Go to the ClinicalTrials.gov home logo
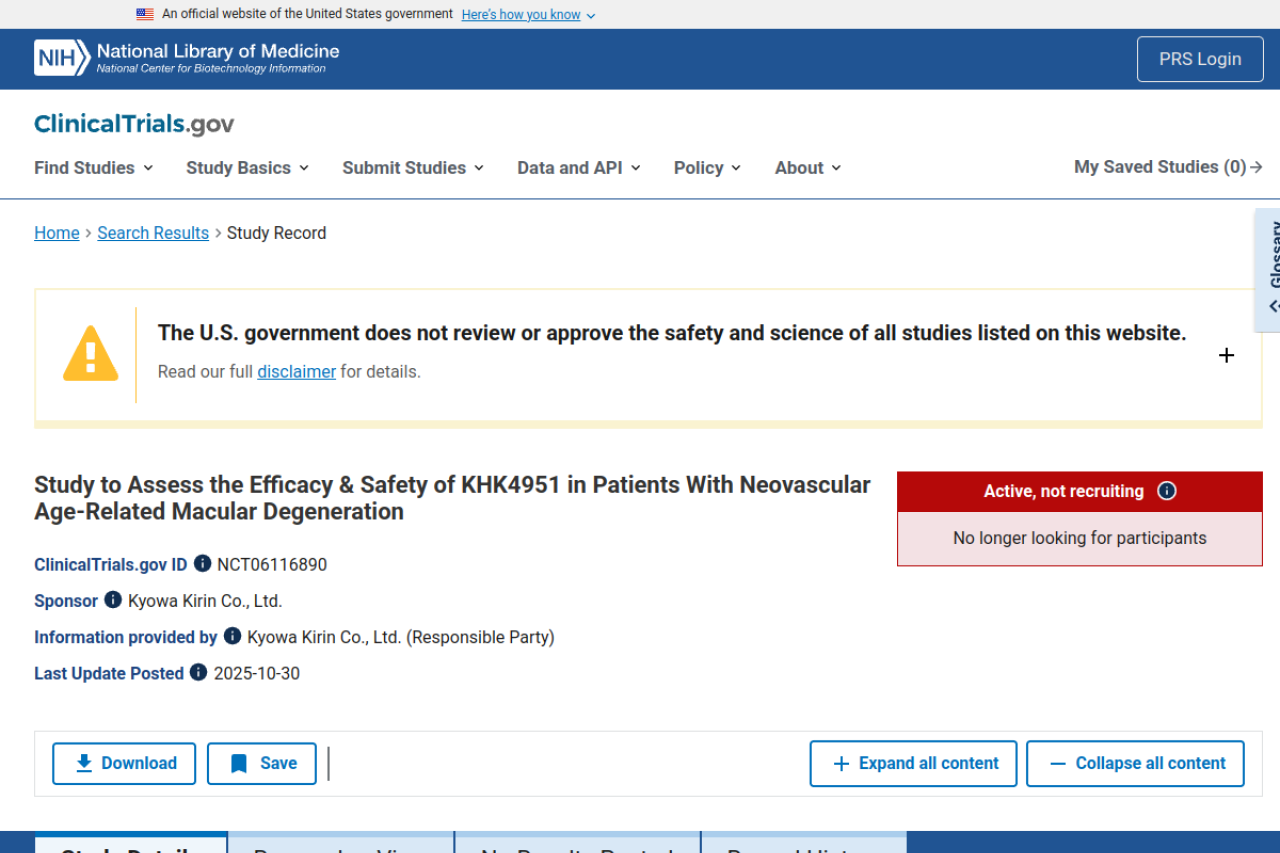Screen dimensions: 1280x853 point(134,124)
